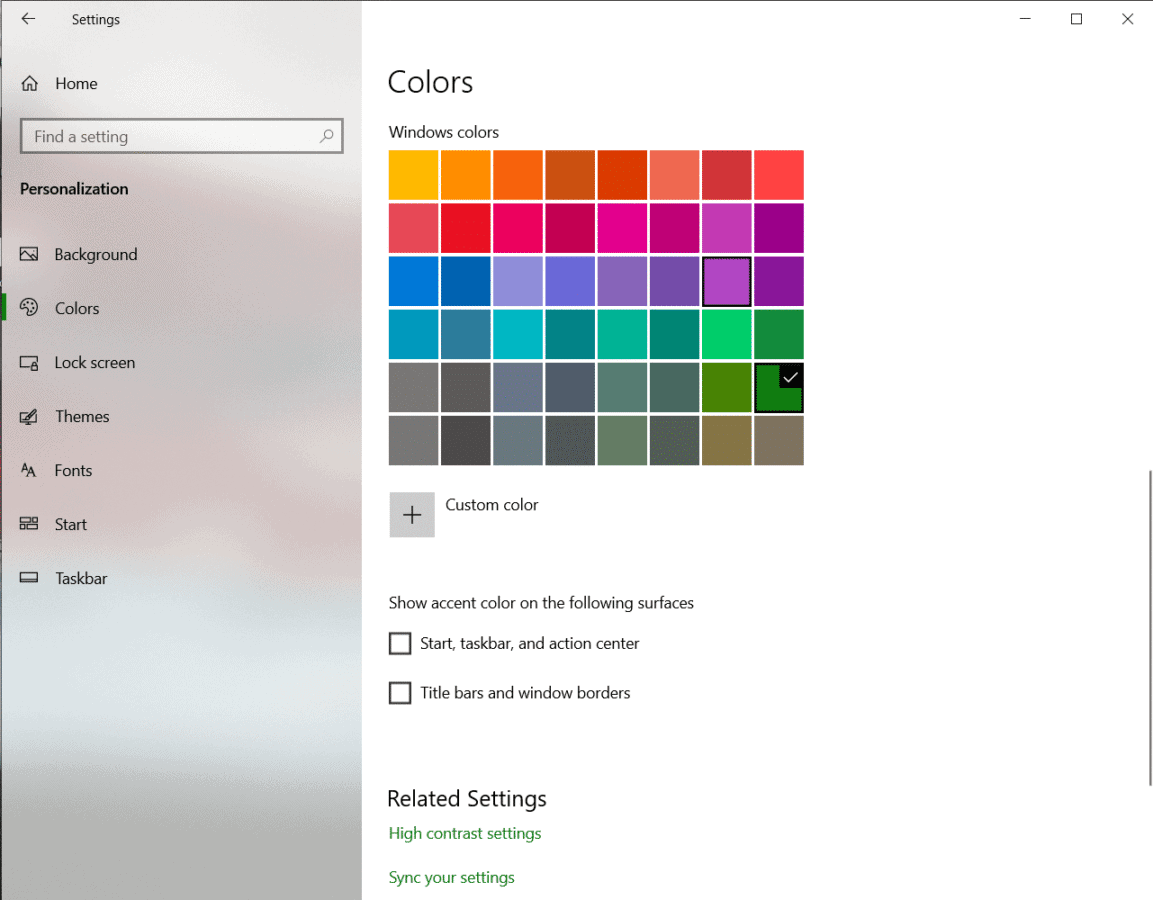Viewport: 1153px width, 900px height.
Task: Enable accent color on Start, taskbar, and action center
Action: (x=400, y=643)
